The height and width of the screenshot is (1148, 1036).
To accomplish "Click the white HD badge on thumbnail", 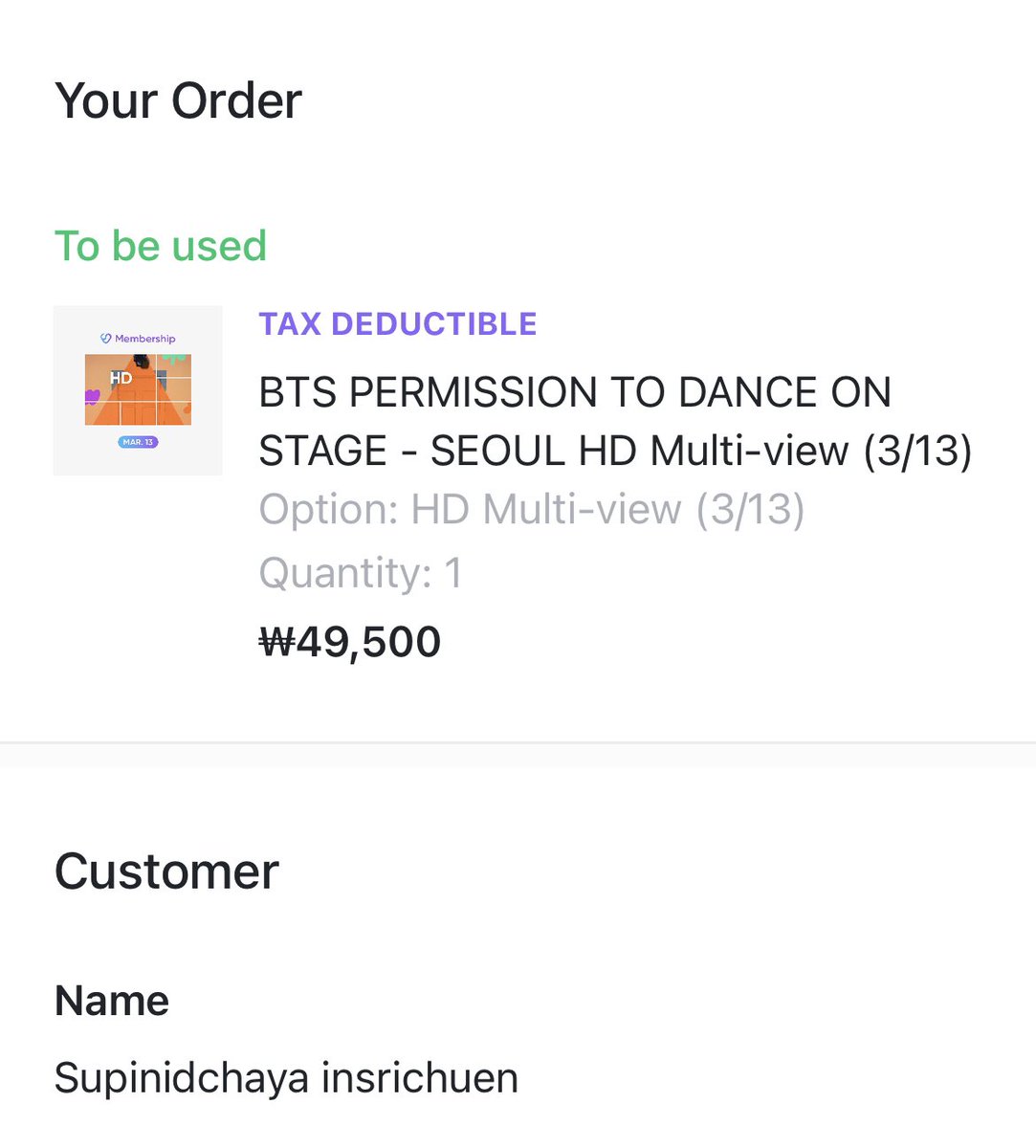I will coord(121,378).
